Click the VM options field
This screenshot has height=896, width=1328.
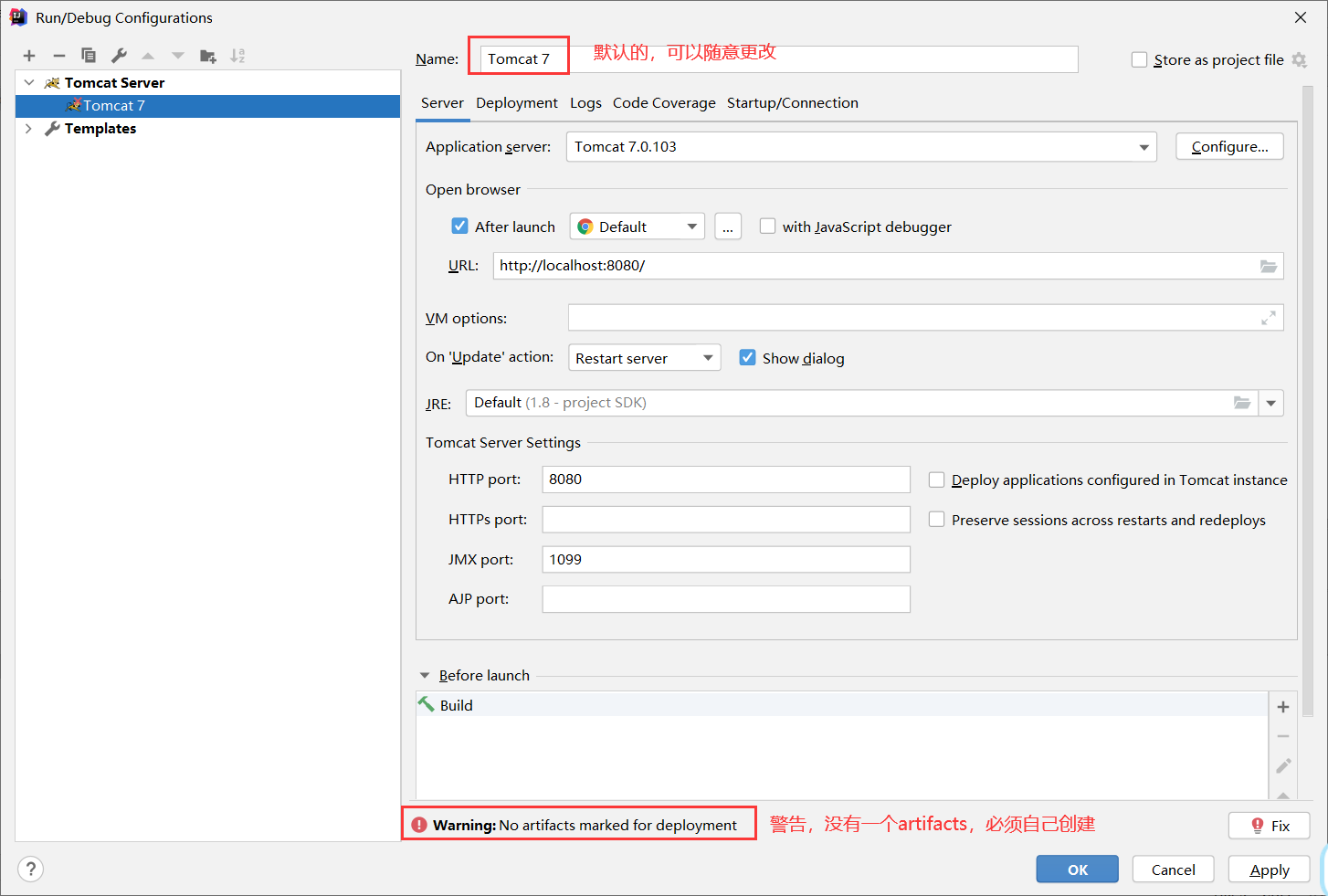925,318
